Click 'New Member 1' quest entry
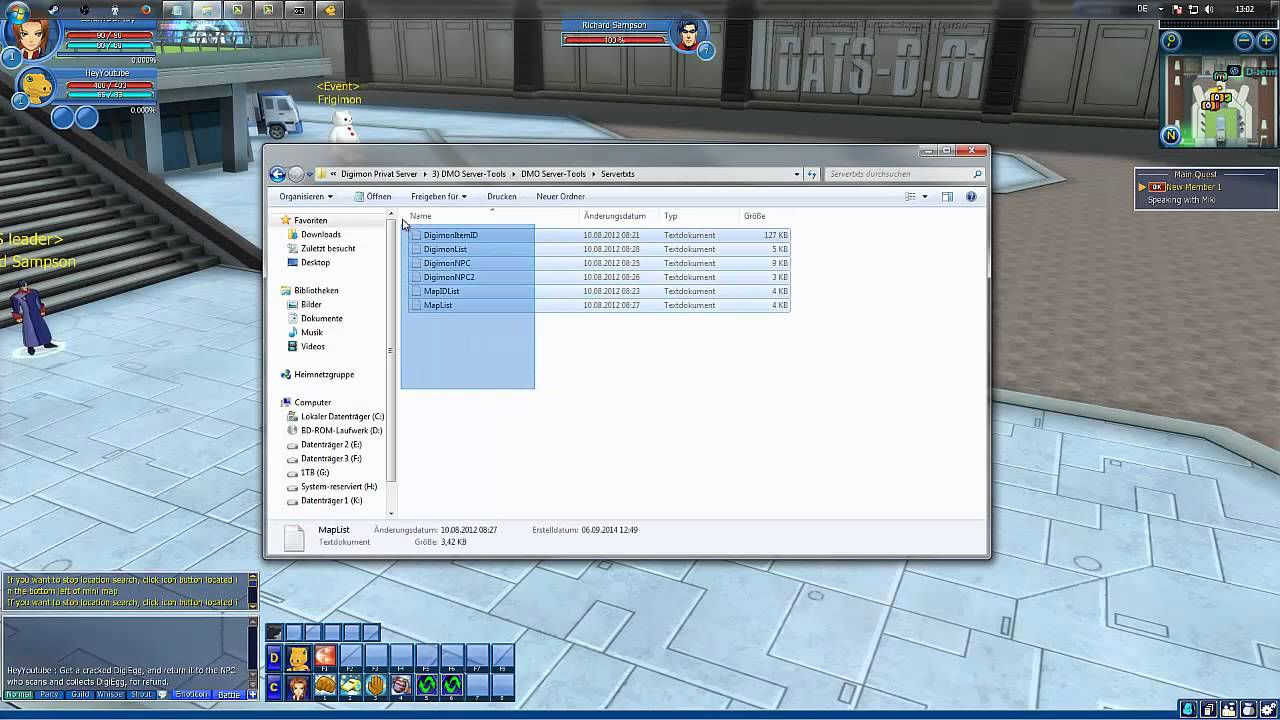This screenshot has height=720, width=1280. [1194, 187]
